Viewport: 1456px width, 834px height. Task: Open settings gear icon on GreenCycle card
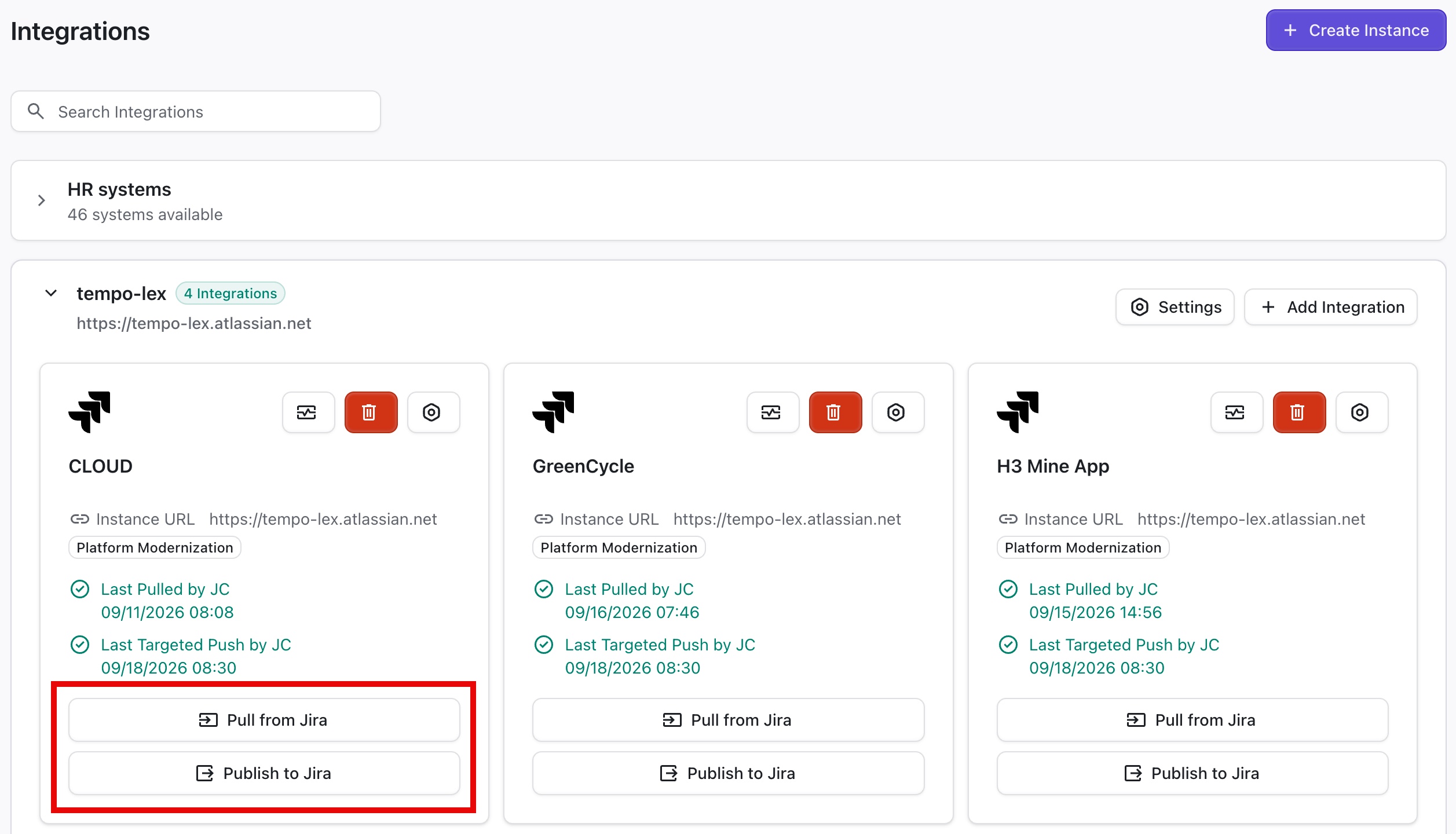point(898,412)
